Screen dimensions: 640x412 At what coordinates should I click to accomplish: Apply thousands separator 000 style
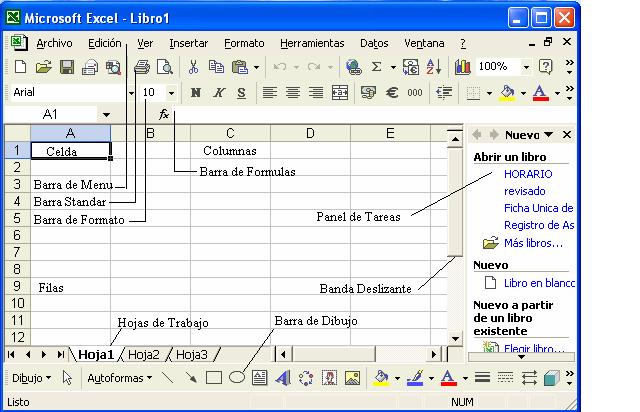pos(415,93)
